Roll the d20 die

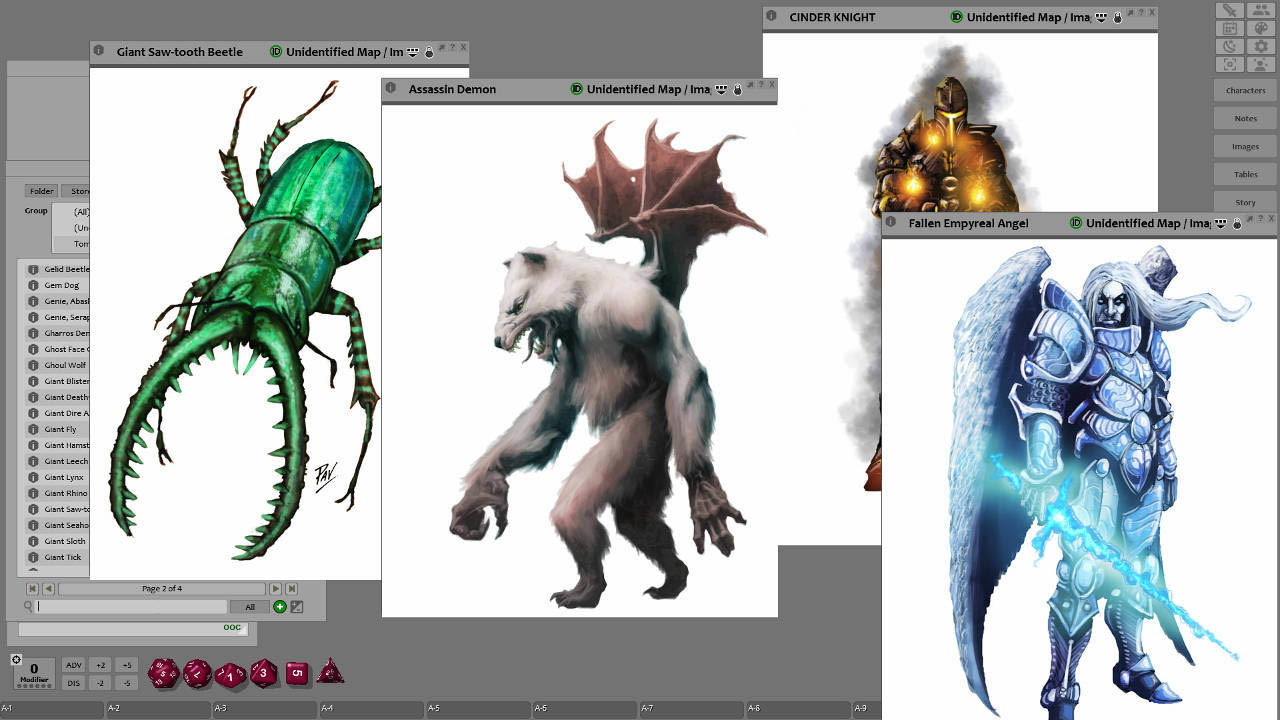click(163, 673)
